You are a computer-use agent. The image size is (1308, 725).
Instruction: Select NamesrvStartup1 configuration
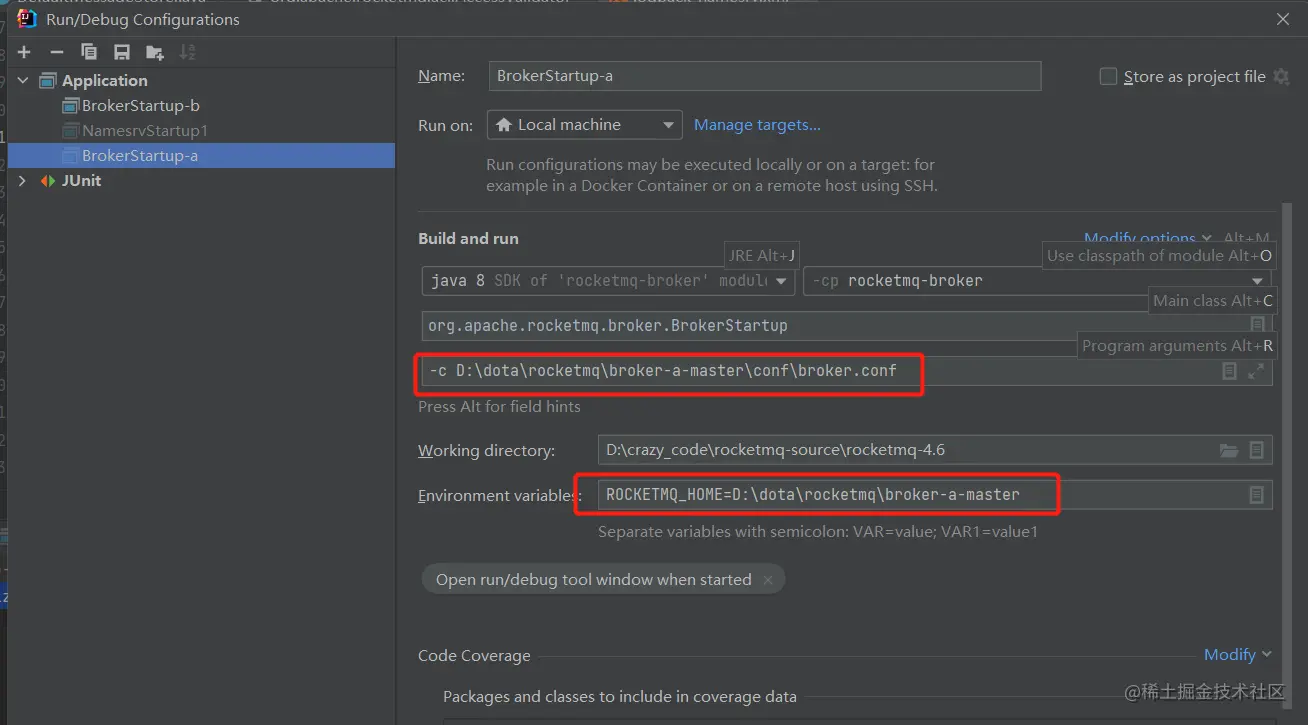tap(145, 131)
